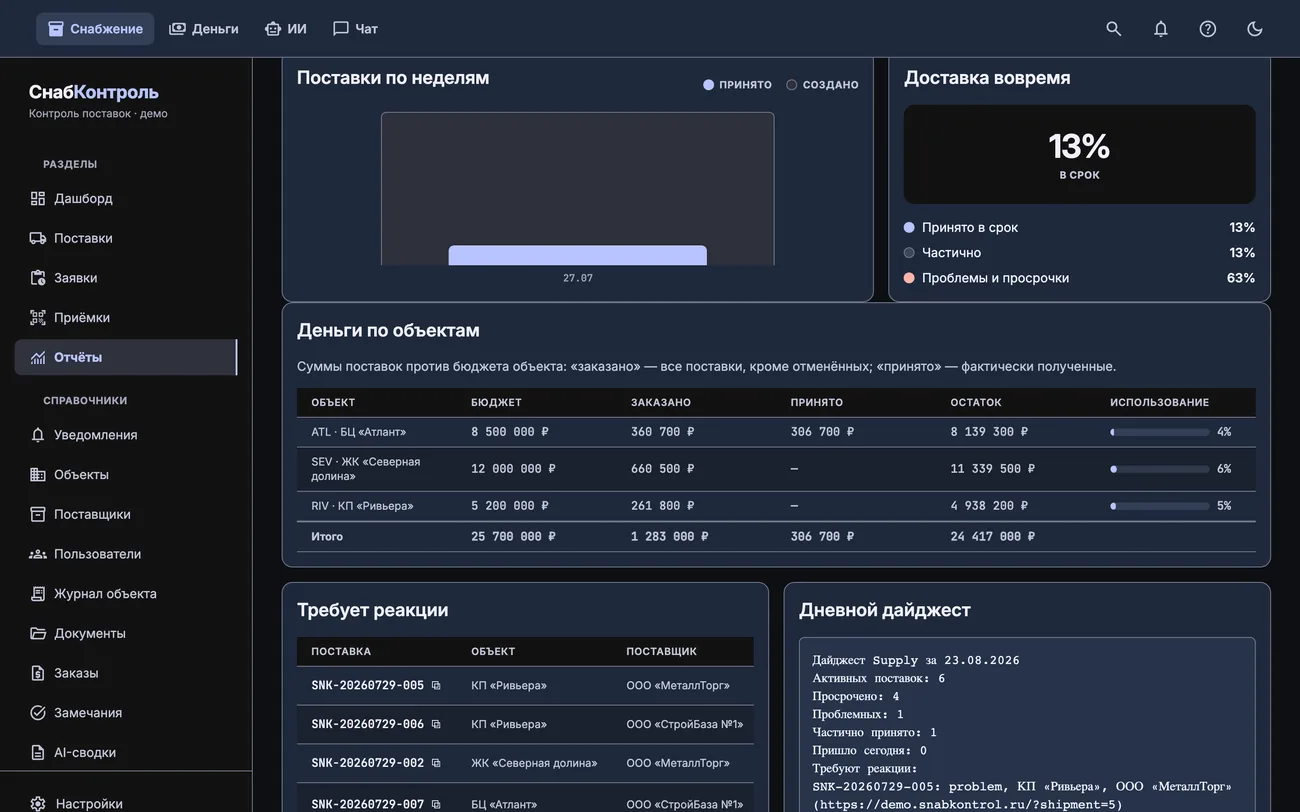The width and height of the screenshot is (1300, 812).
Task: Select «Частично» legend row
Action: (x=1079, y=253)
